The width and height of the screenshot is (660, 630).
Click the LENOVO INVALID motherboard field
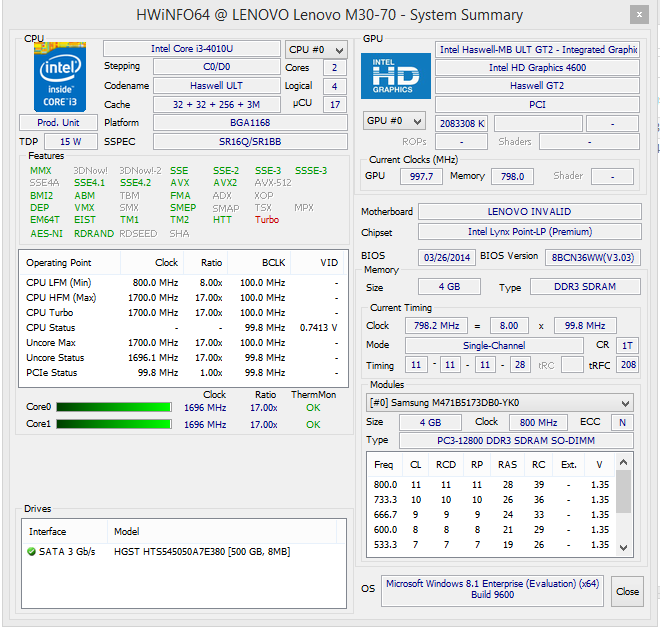click(x=530, y=211)
